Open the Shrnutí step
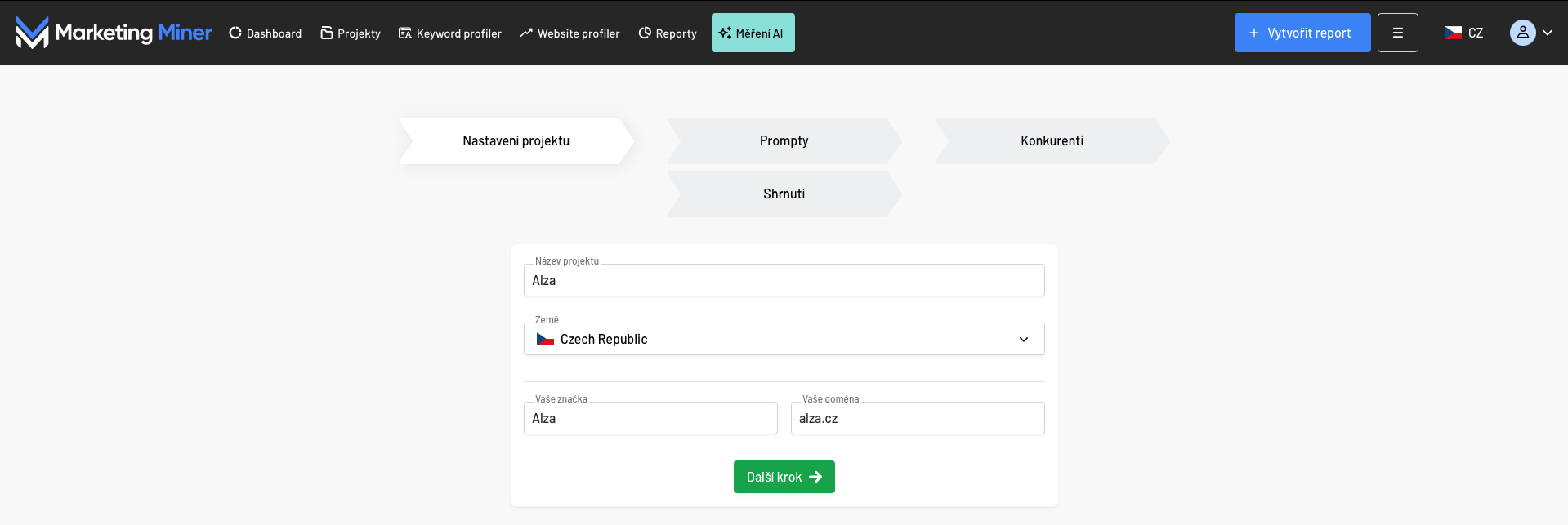Screen dimensions: 1568x525 coord(784,194)
